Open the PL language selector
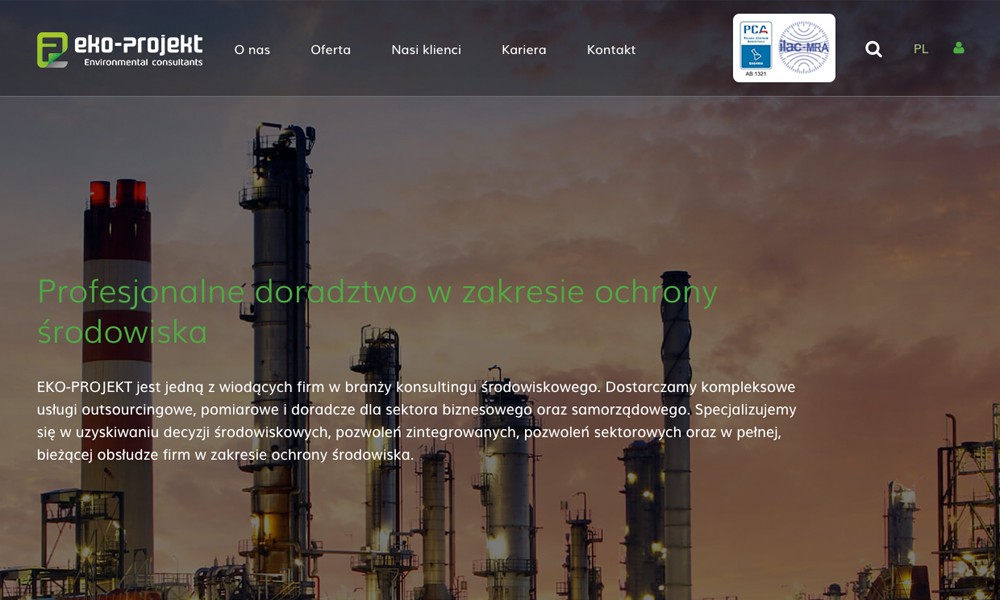 (920, 49)
